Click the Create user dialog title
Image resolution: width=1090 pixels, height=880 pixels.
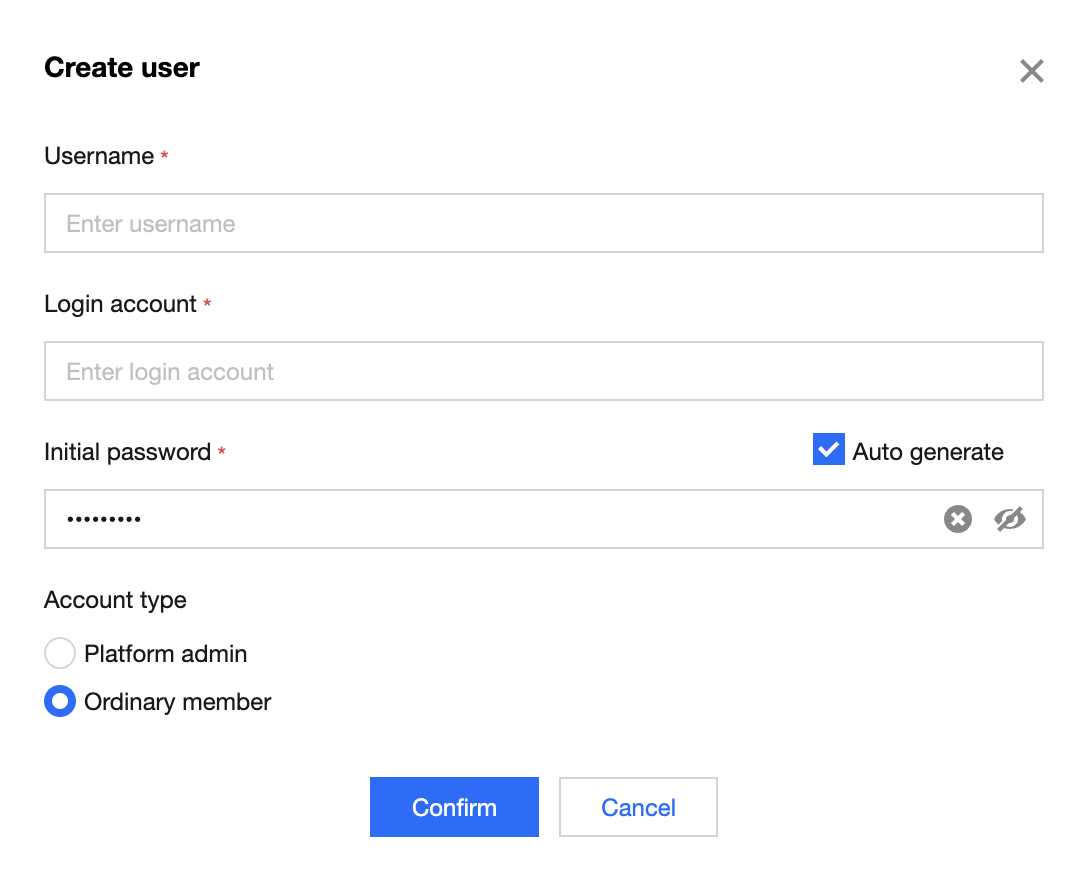pos(122,68)
